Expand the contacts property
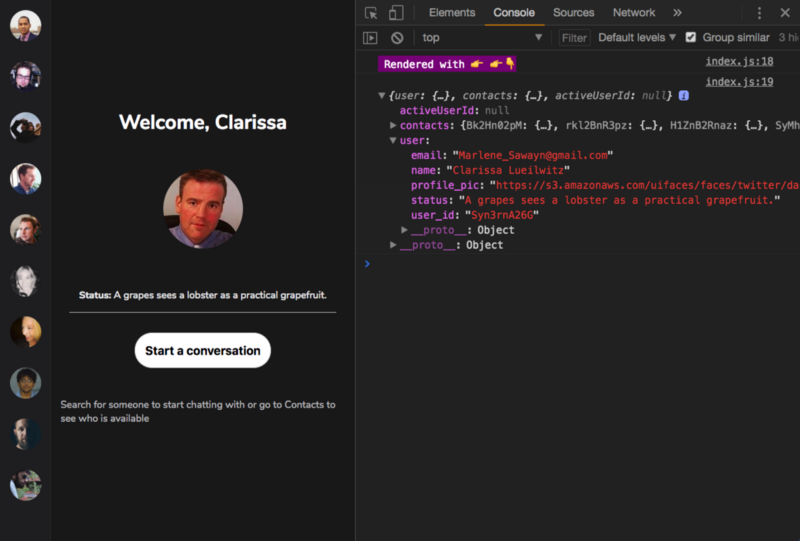 click(393, 126)
